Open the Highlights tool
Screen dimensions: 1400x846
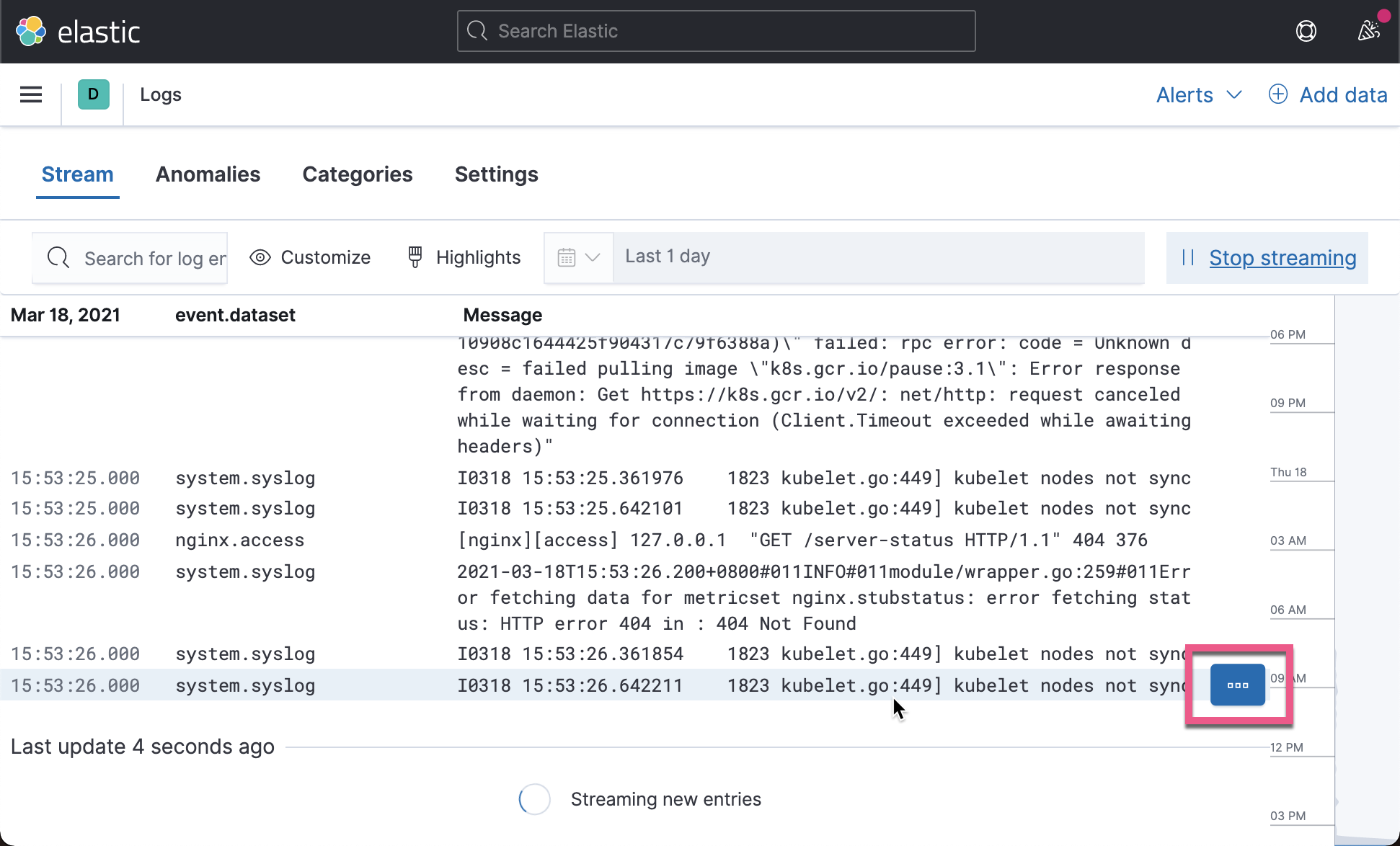click(x=462, y=257)
